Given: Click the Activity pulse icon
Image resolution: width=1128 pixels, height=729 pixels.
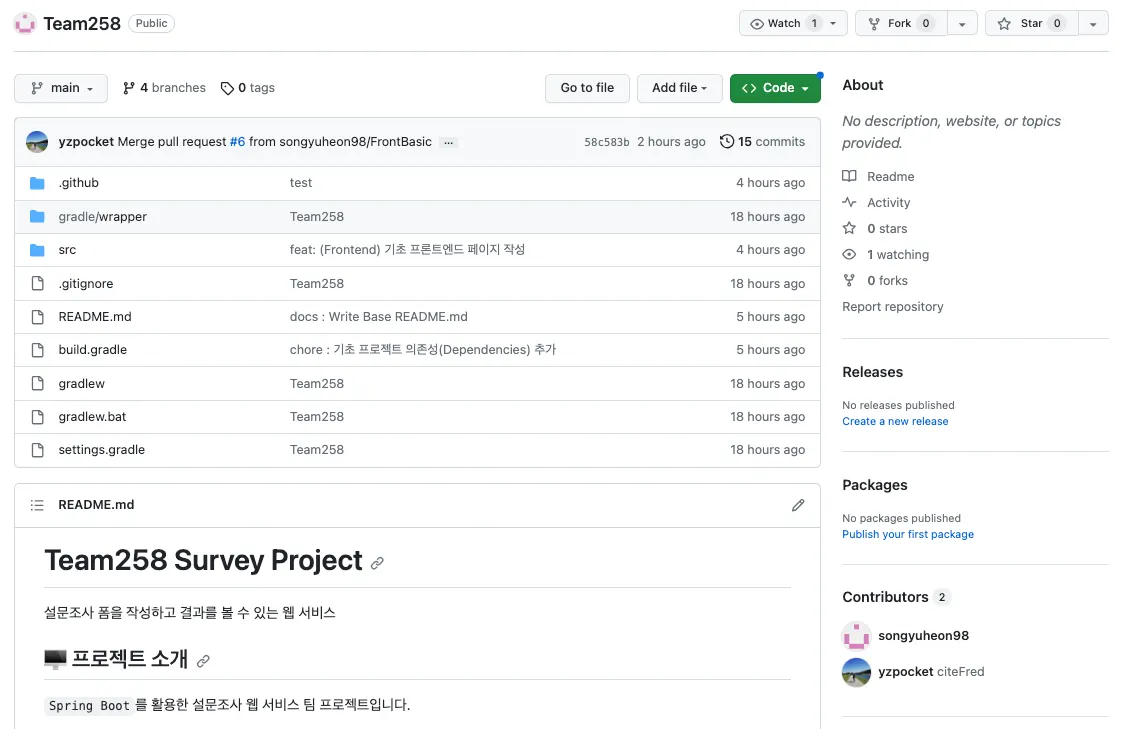Looking at the screenshot, I should [x=850, y=202].
